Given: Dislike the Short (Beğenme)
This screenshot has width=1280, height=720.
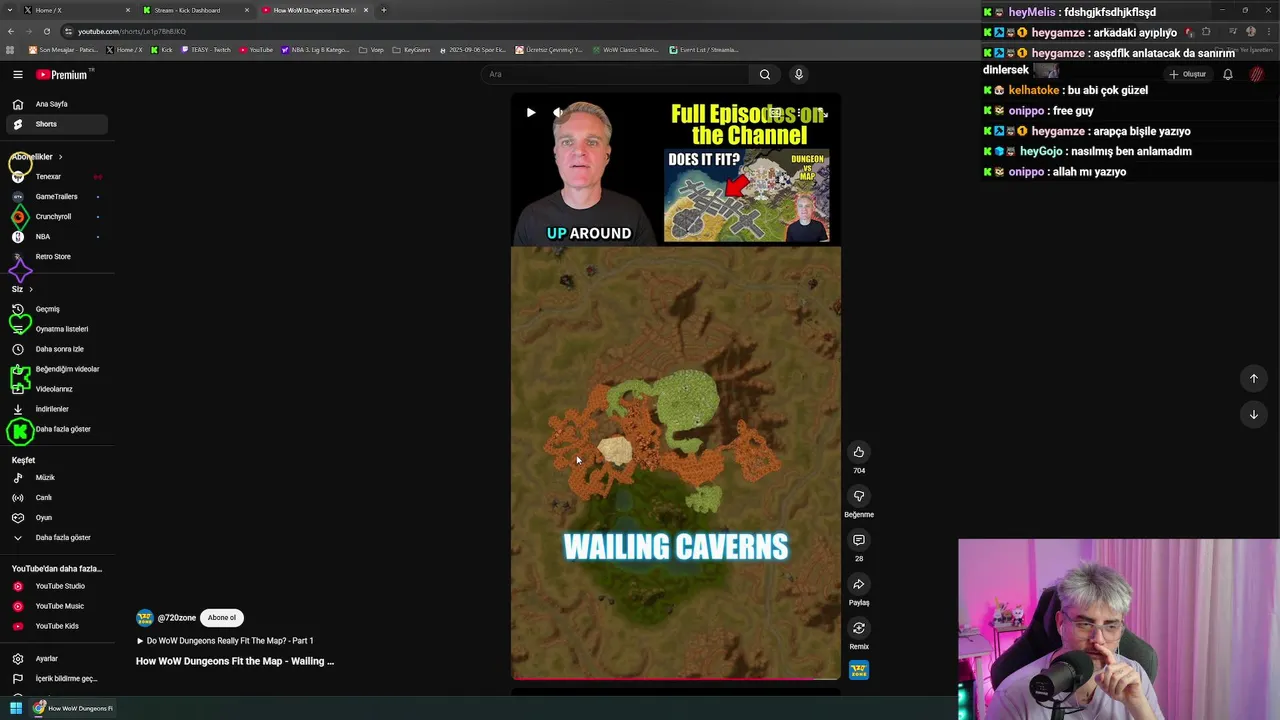Looking at the screenshot, I should [859, 496].
